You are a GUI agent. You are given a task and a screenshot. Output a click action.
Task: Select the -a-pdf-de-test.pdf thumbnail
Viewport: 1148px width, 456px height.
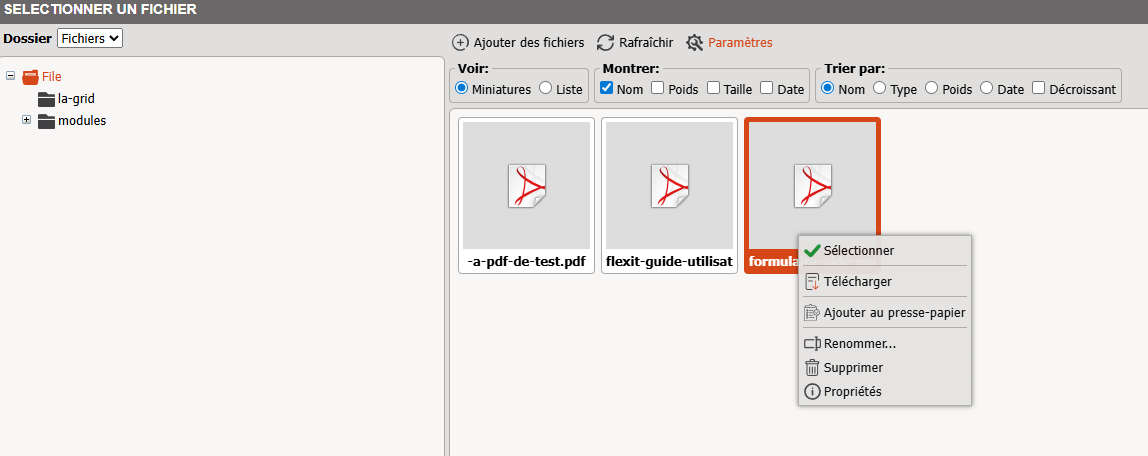(x=526, y=187)
